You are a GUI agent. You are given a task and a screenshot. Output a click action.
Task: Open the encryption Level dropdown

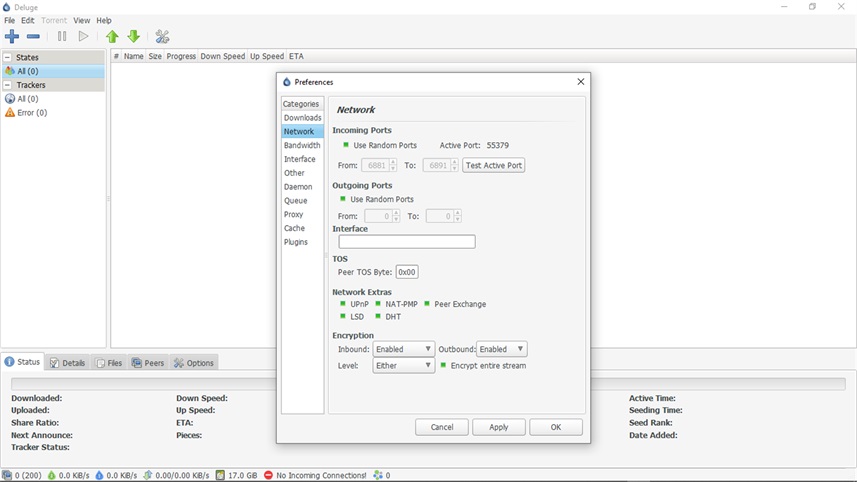coord(403,366)
